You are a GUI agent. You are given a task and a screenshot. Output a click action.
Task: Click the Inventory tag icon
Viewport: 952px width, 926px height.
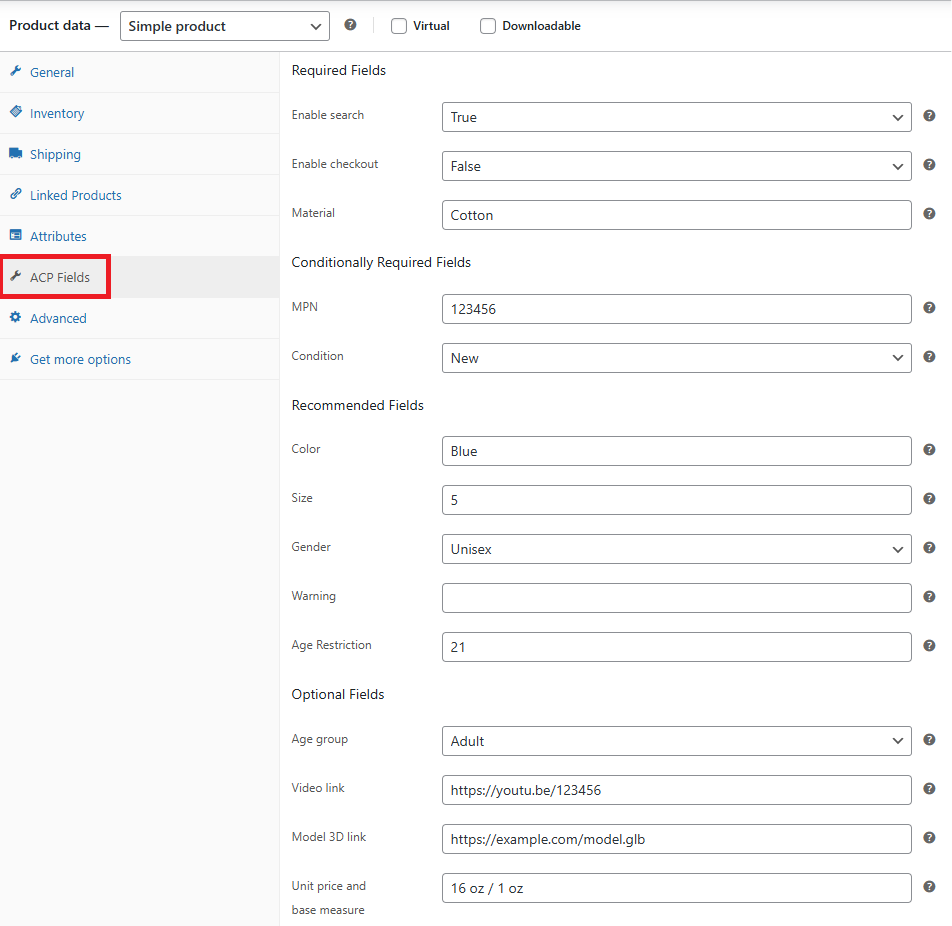(14, 112)
